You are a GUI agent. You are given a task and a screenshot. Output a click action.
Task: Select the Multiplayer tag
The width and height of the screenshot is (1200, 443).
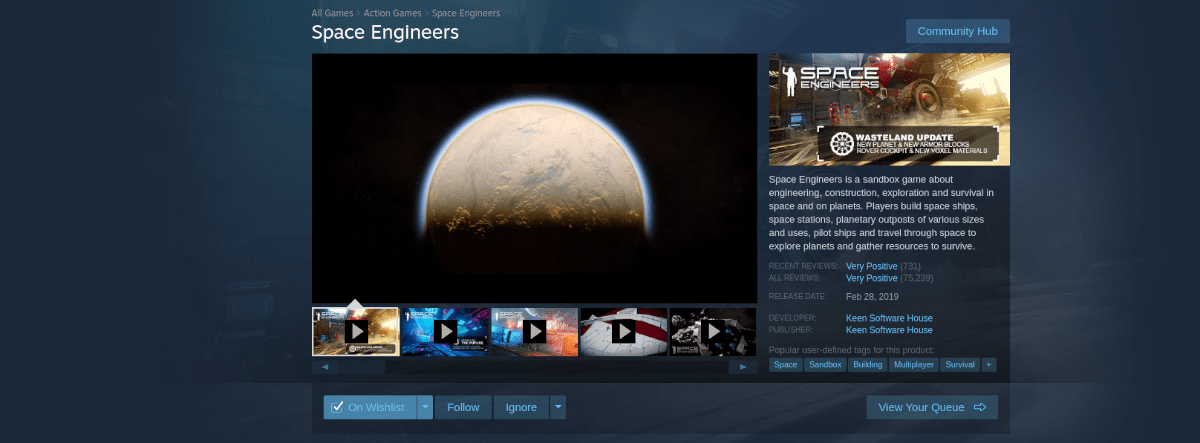coord(915,365)
